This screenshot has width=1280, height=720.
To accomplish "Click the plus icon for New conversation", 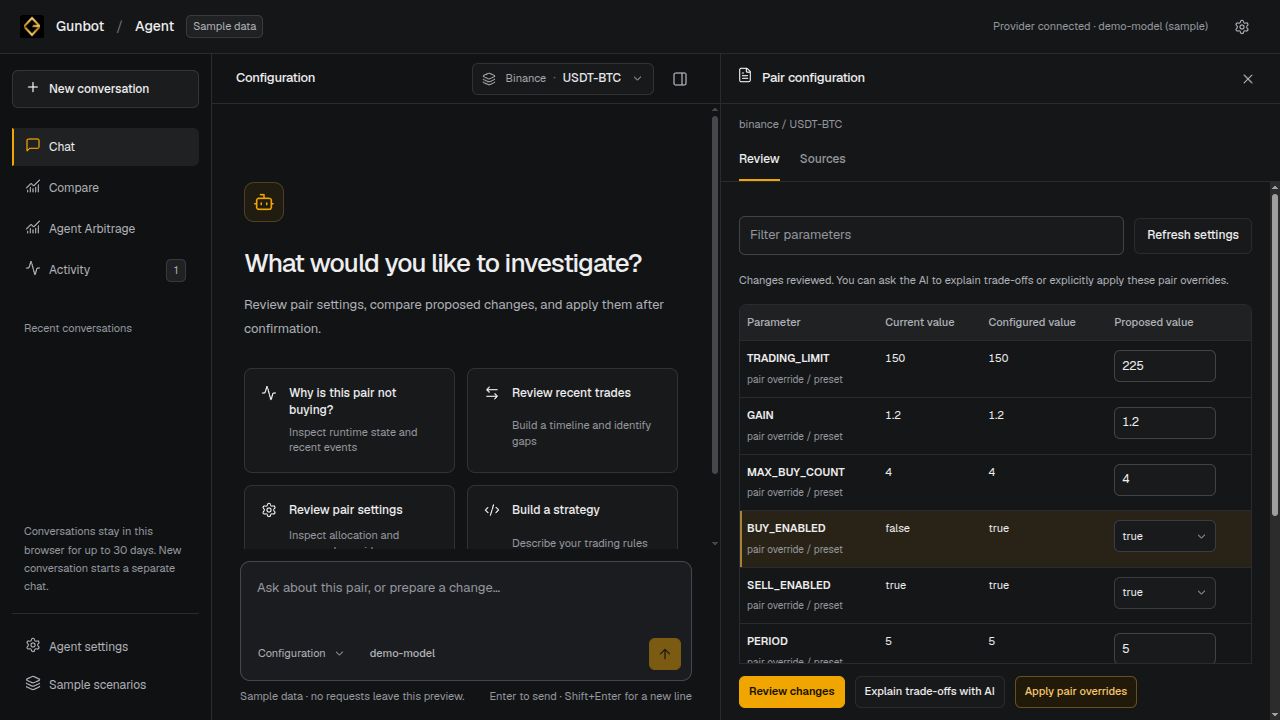I will pos(33,88).
